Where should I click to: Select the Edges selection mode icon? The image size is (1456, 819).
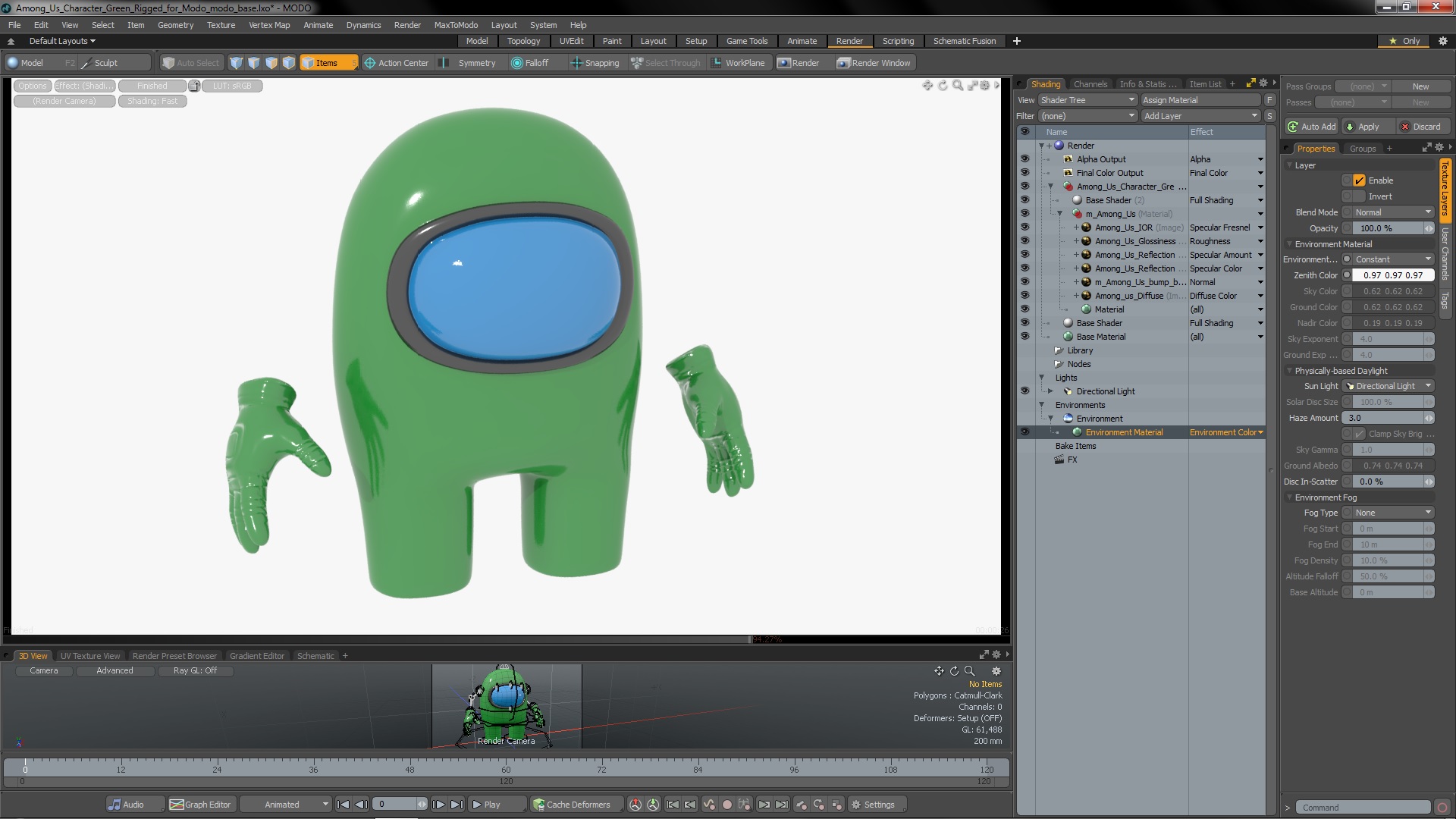254,63
